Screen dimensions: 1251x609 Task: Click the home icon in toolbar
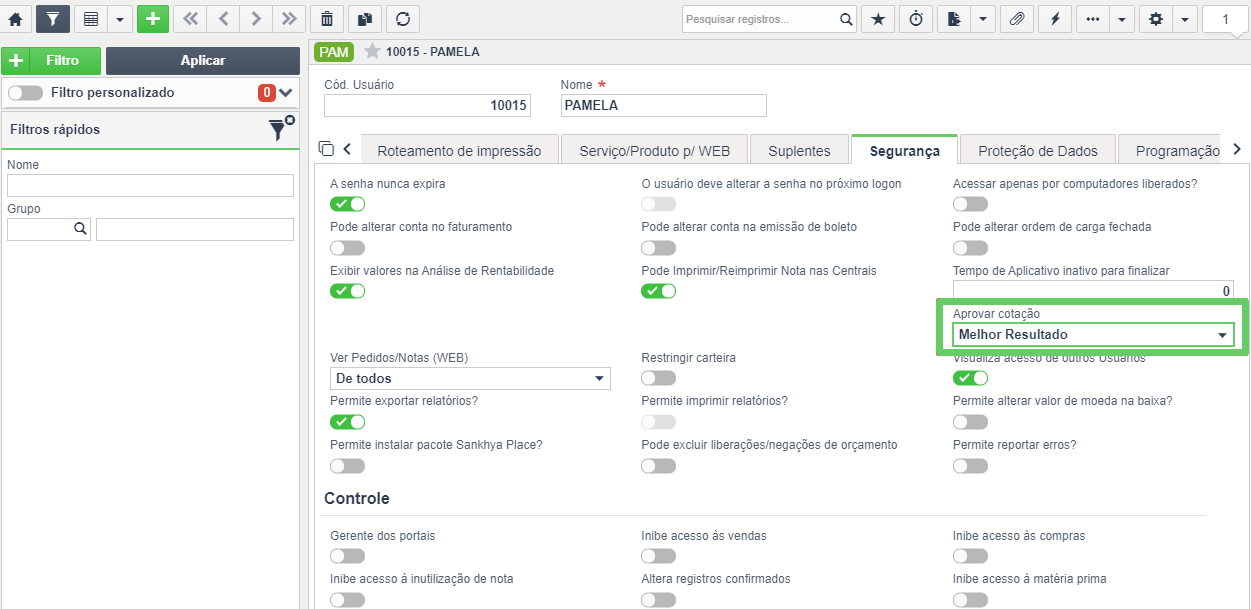pyautogui.click(x=15, y=18)
